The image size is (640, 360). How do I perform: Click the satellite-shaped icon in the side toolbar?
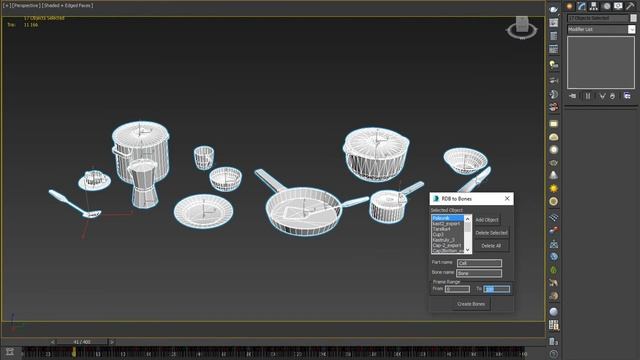click(553, 282)
